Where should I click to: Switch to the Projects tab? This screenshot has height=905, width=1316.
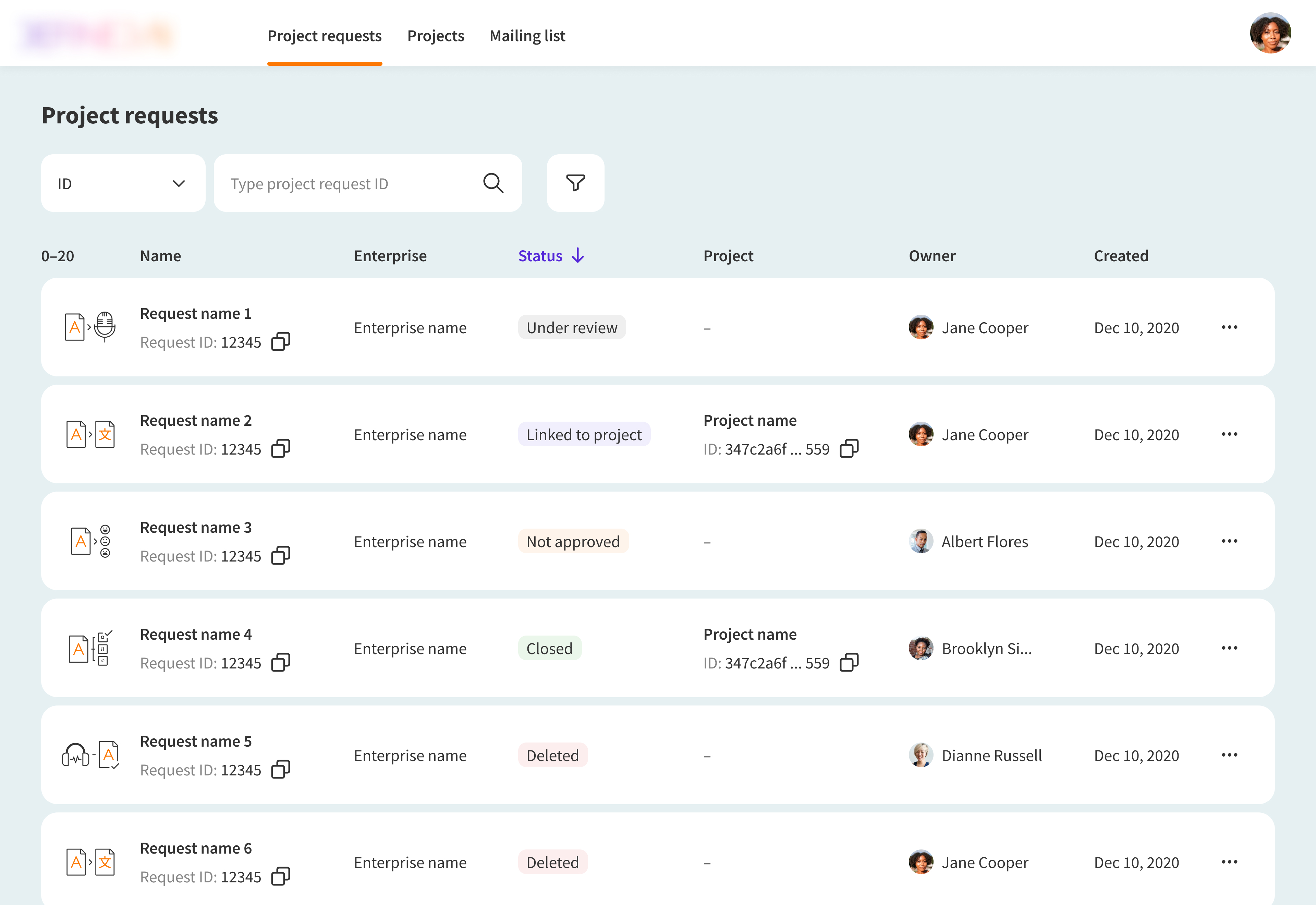[435, 36]
